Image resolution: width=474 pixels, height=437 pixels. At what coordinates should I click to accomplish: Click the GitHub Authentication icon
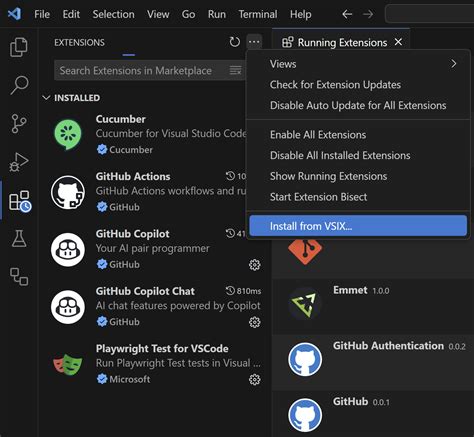point(305,359)
